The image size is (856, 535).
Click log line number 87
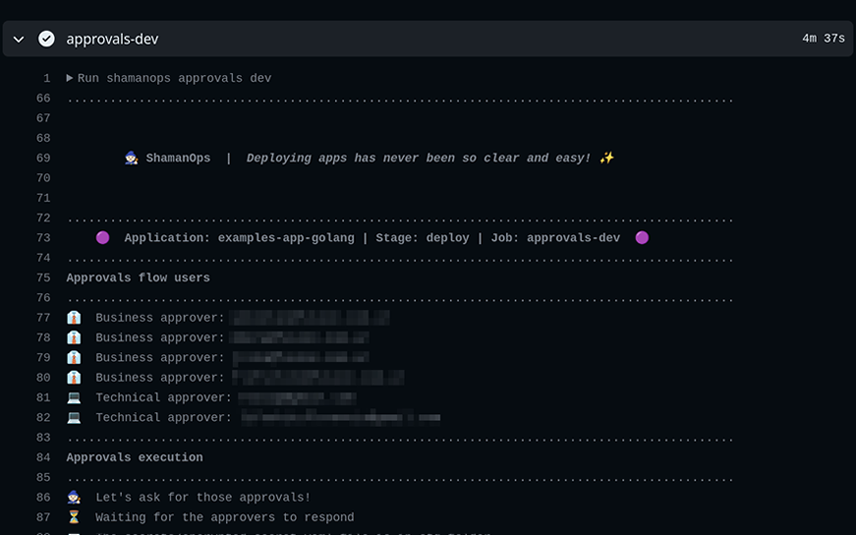click(x=43, y=518)
